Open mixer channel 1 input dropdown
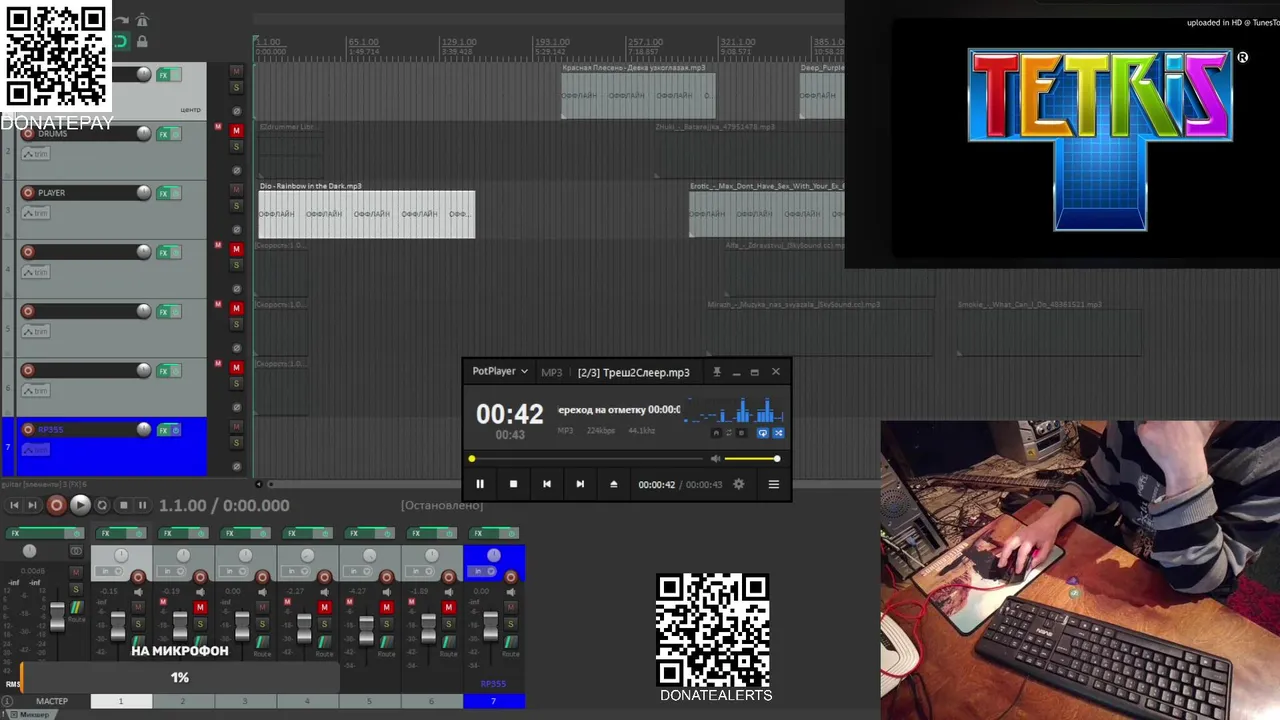 coord(110,571)
